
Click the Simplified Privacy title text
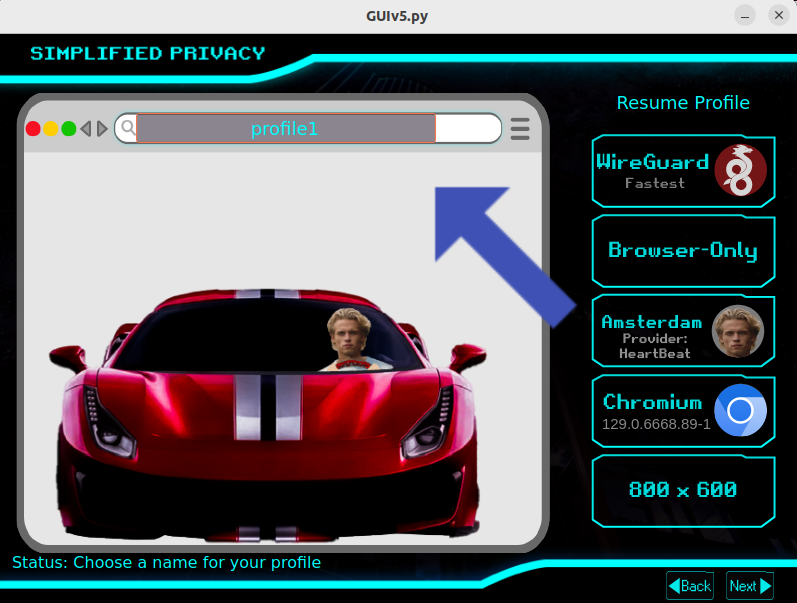pyautogui.click(x=147, y=53)
